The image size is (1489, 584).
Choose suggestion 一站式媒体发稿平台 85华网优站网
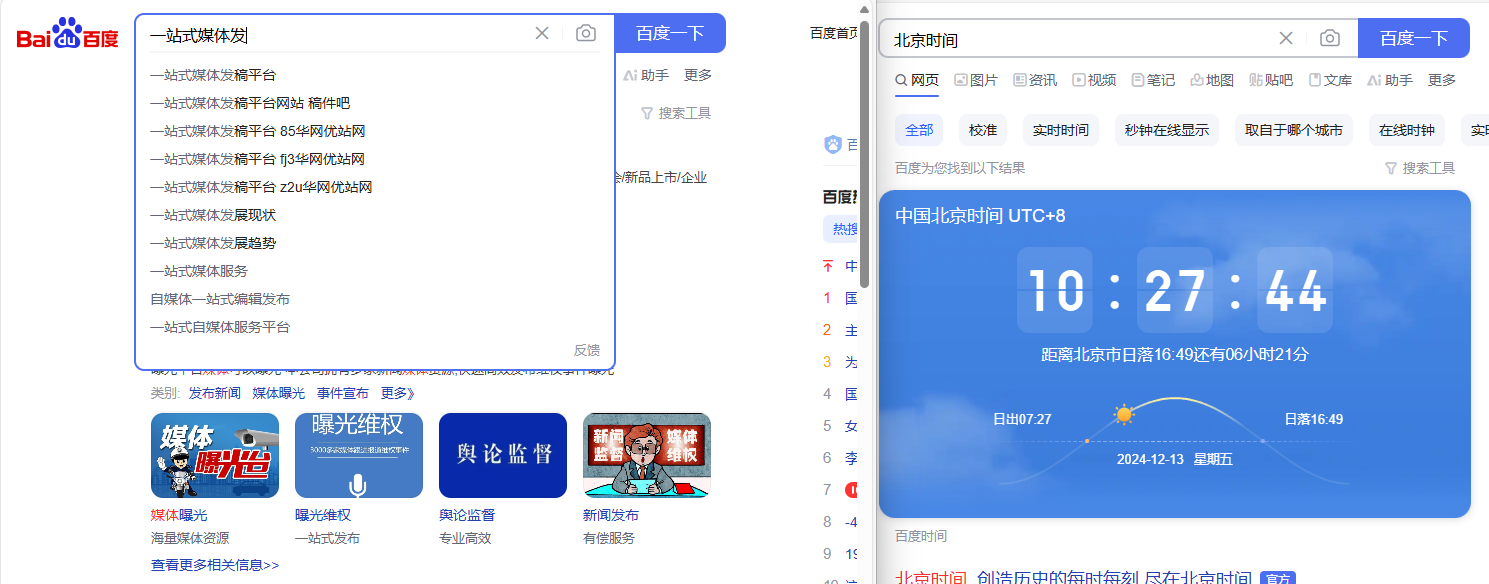pos(258,131)
